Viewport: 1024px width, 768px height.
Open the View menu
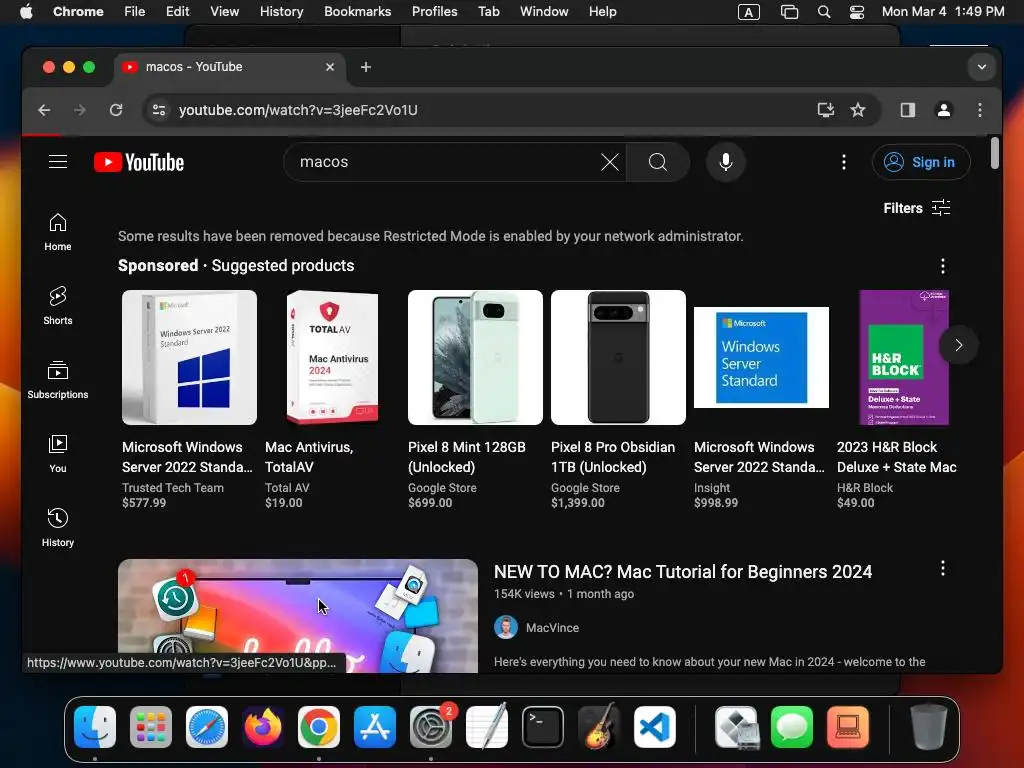click(x=224, y=12)
